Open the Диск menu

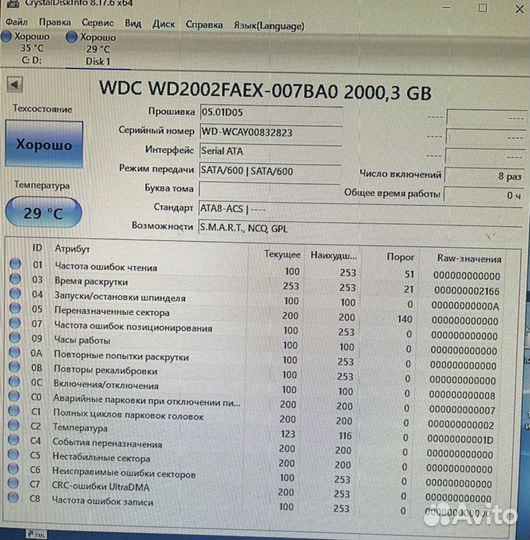tap(164, 24)
